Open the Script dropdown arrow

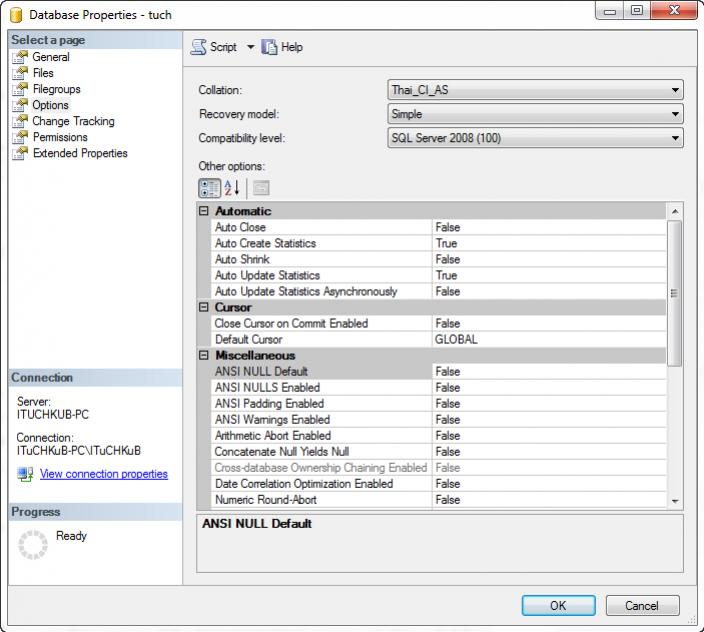point(250,47)
